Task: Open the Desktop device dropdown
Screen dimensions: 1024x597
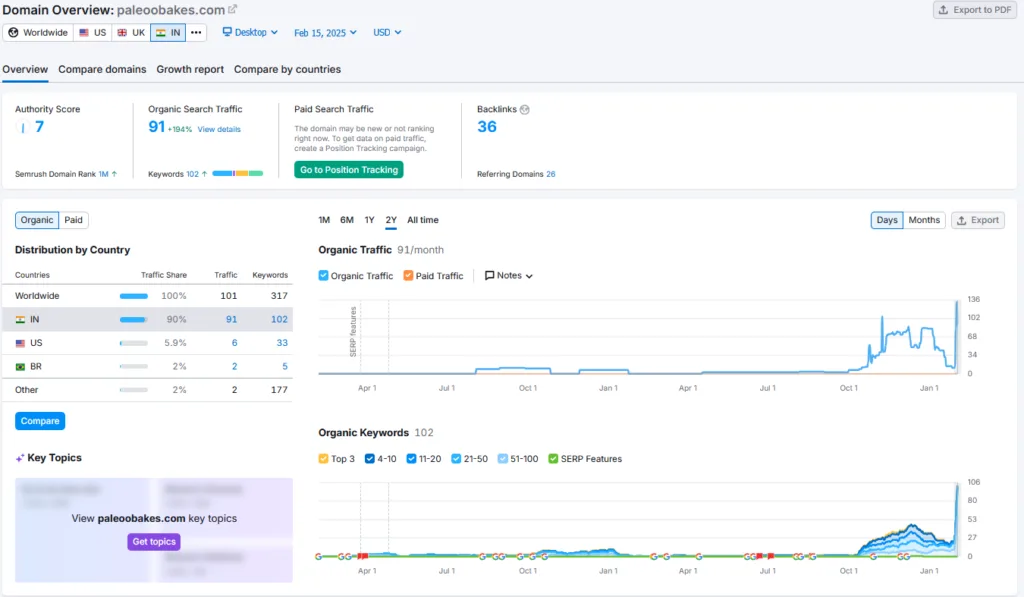Action: [x=250, y=32]
